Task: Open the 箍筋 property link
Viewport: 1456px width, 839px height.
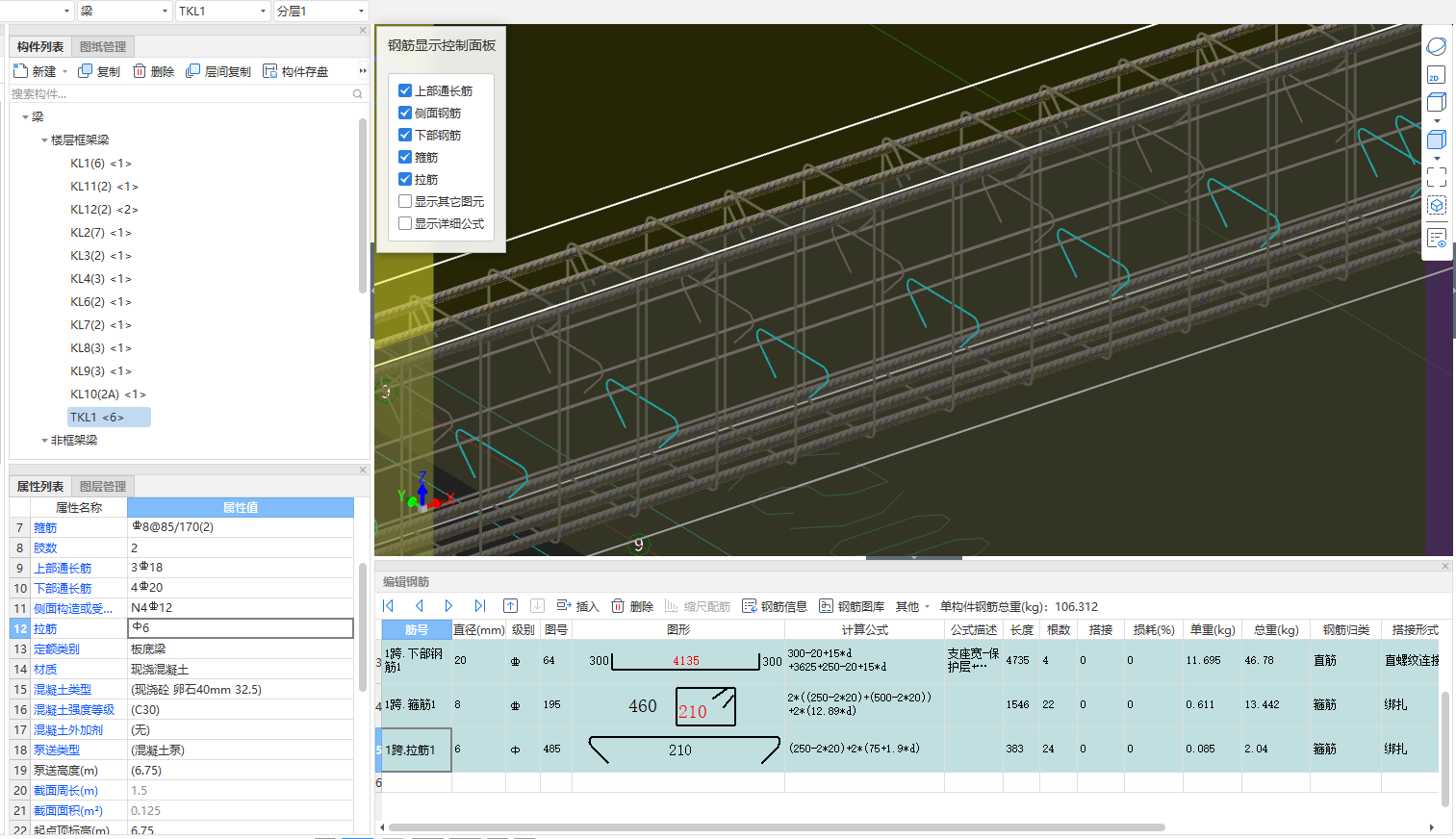Action: pos(45,527)
